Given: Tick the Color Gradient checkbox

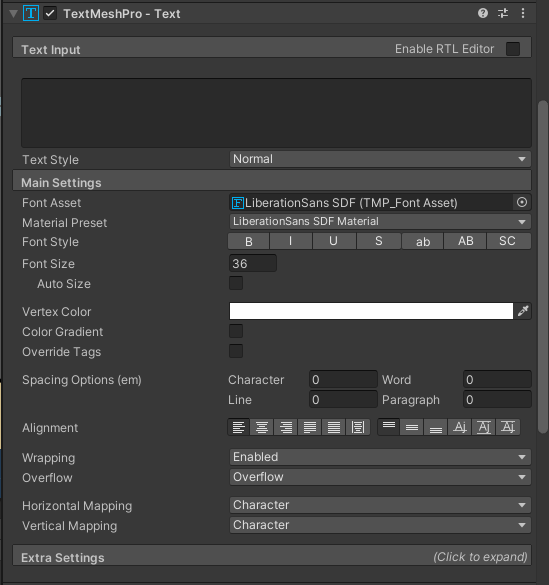Looking at the screenshot, I should tap(236, 331).
